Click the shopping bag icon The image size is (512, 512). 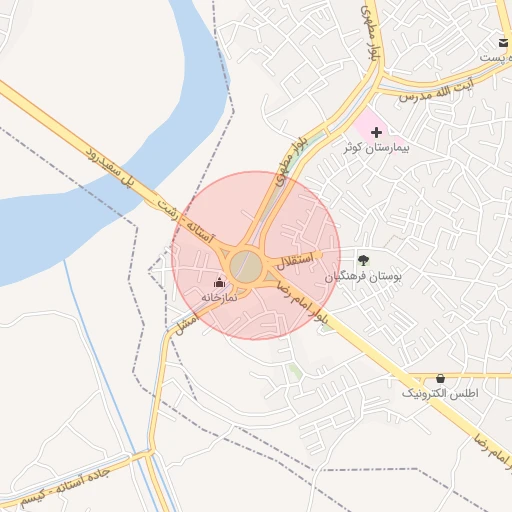coord(440,379)
